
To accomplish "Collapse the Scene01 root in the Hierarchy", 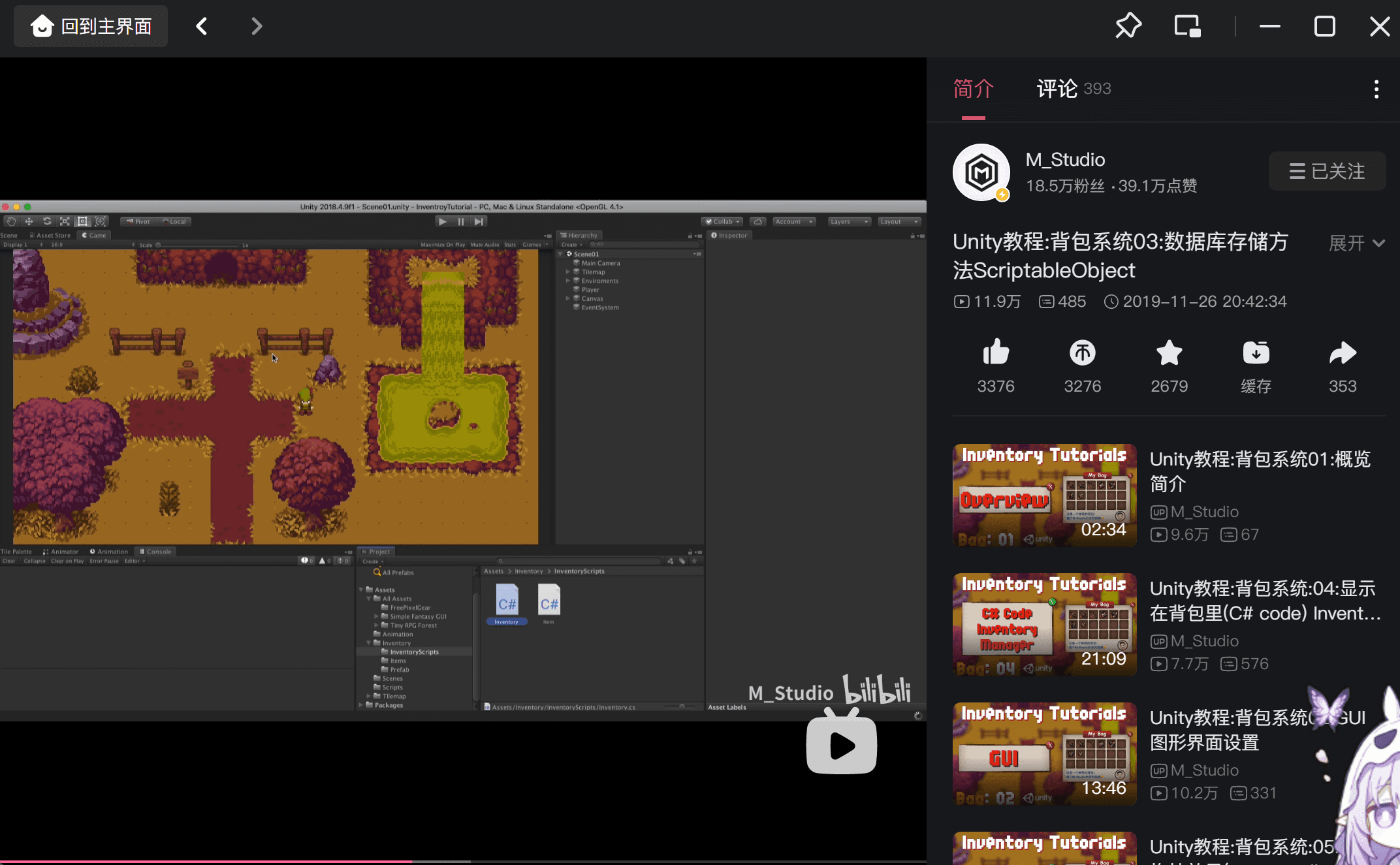I will click(x=560, y=254).
